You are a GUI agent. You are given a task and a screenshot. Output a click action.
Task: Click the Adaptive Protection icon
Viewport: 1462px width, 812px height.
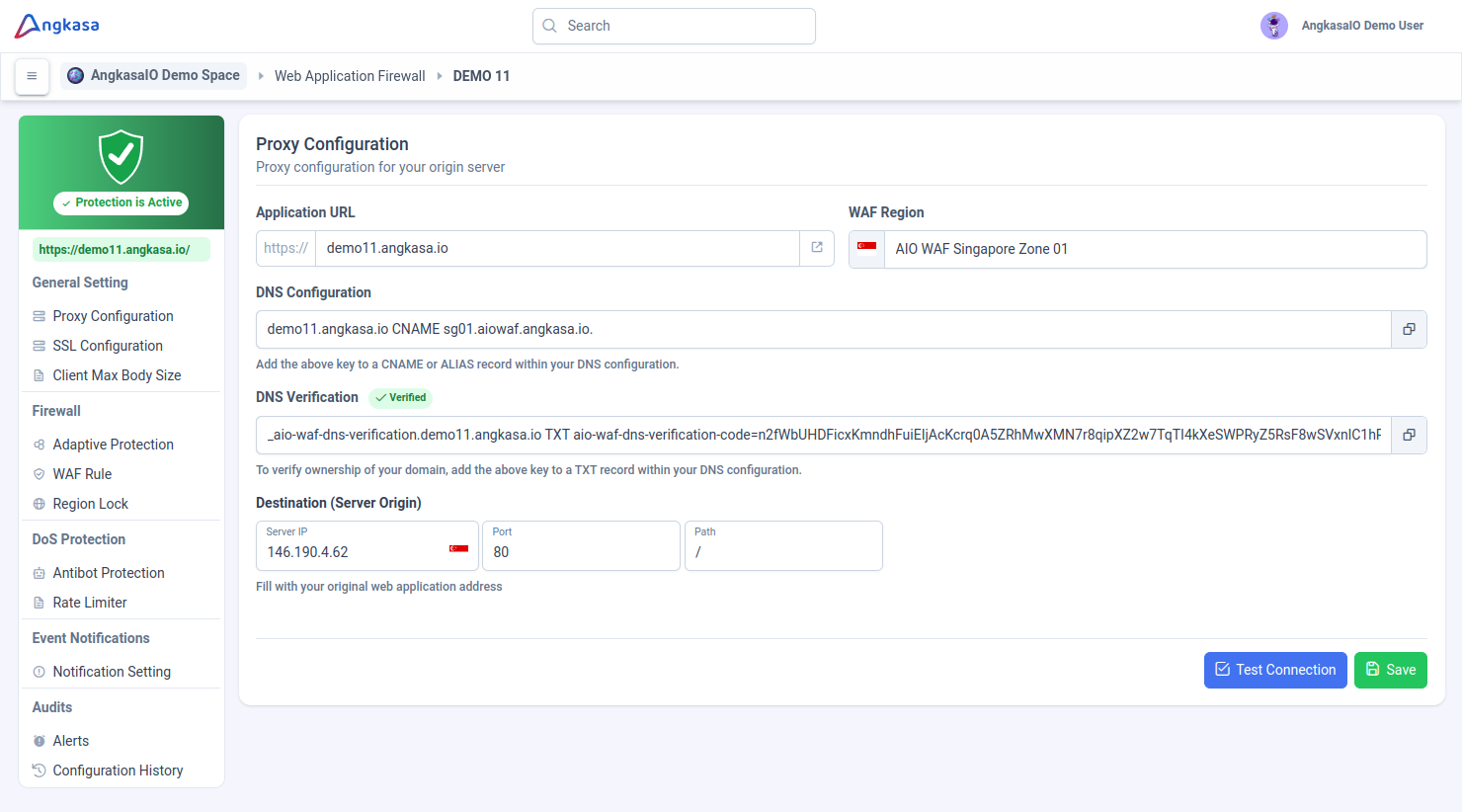tap(40, 445)
